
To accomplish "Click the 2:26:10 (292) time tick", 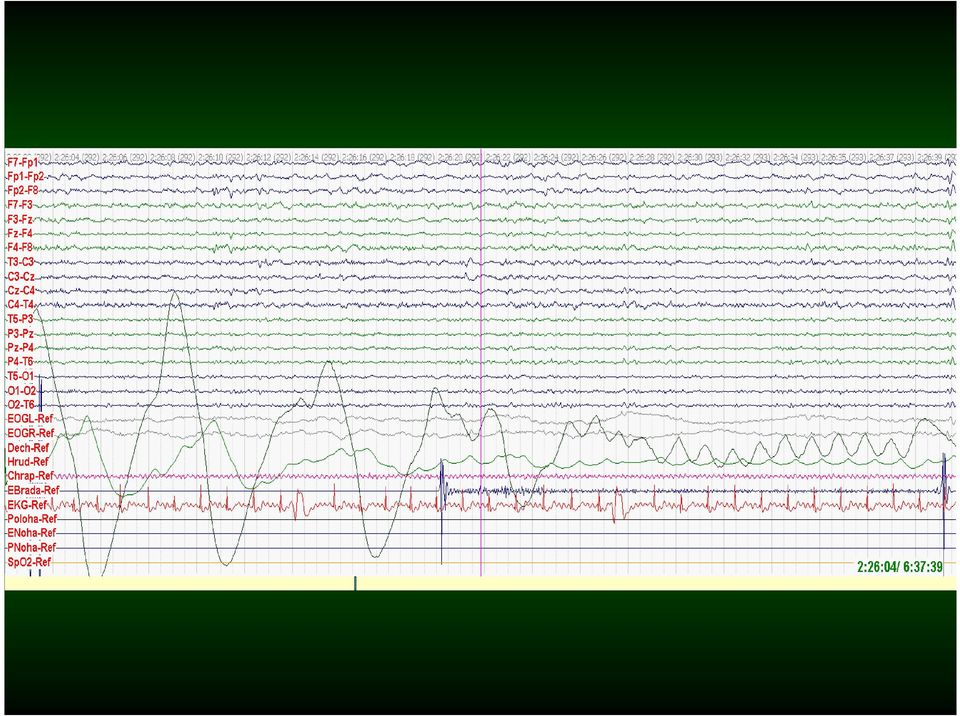I will (220, 157).
